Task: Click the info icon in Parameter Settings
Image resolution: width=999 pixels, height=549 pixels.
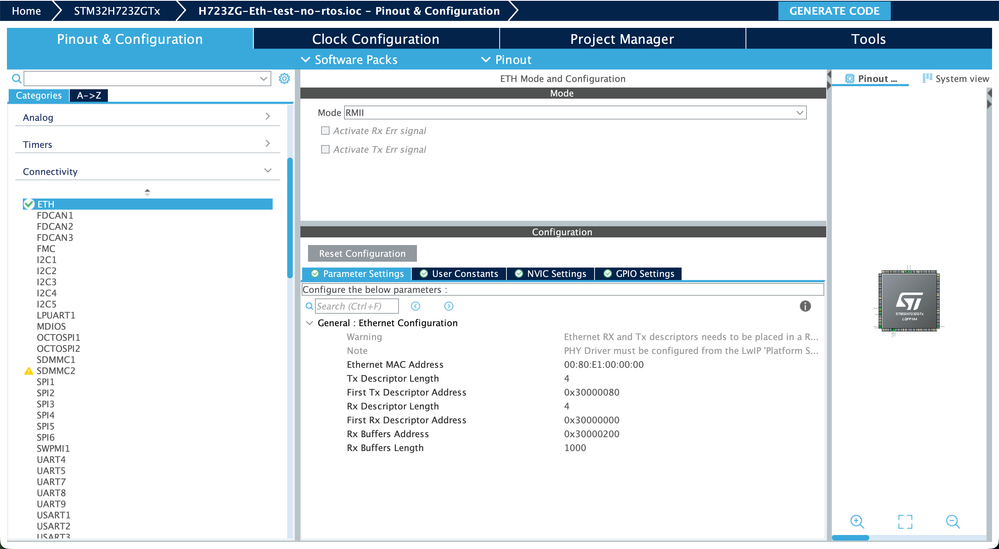Action: coord(805,306)
